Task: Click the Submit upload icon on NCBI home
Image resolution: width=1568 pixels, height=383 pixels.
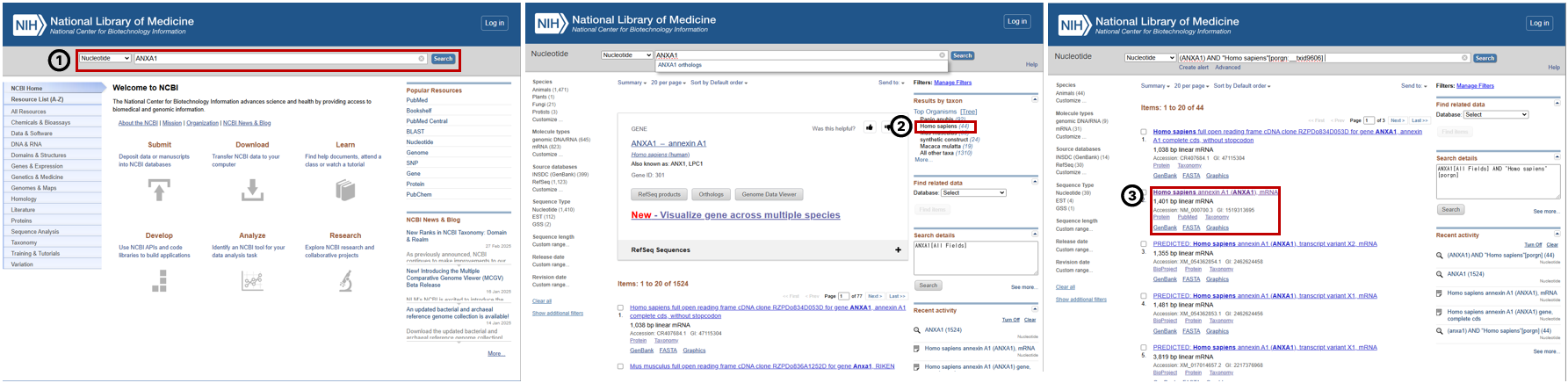Action: pyautogui.click(x=159, y=190)
